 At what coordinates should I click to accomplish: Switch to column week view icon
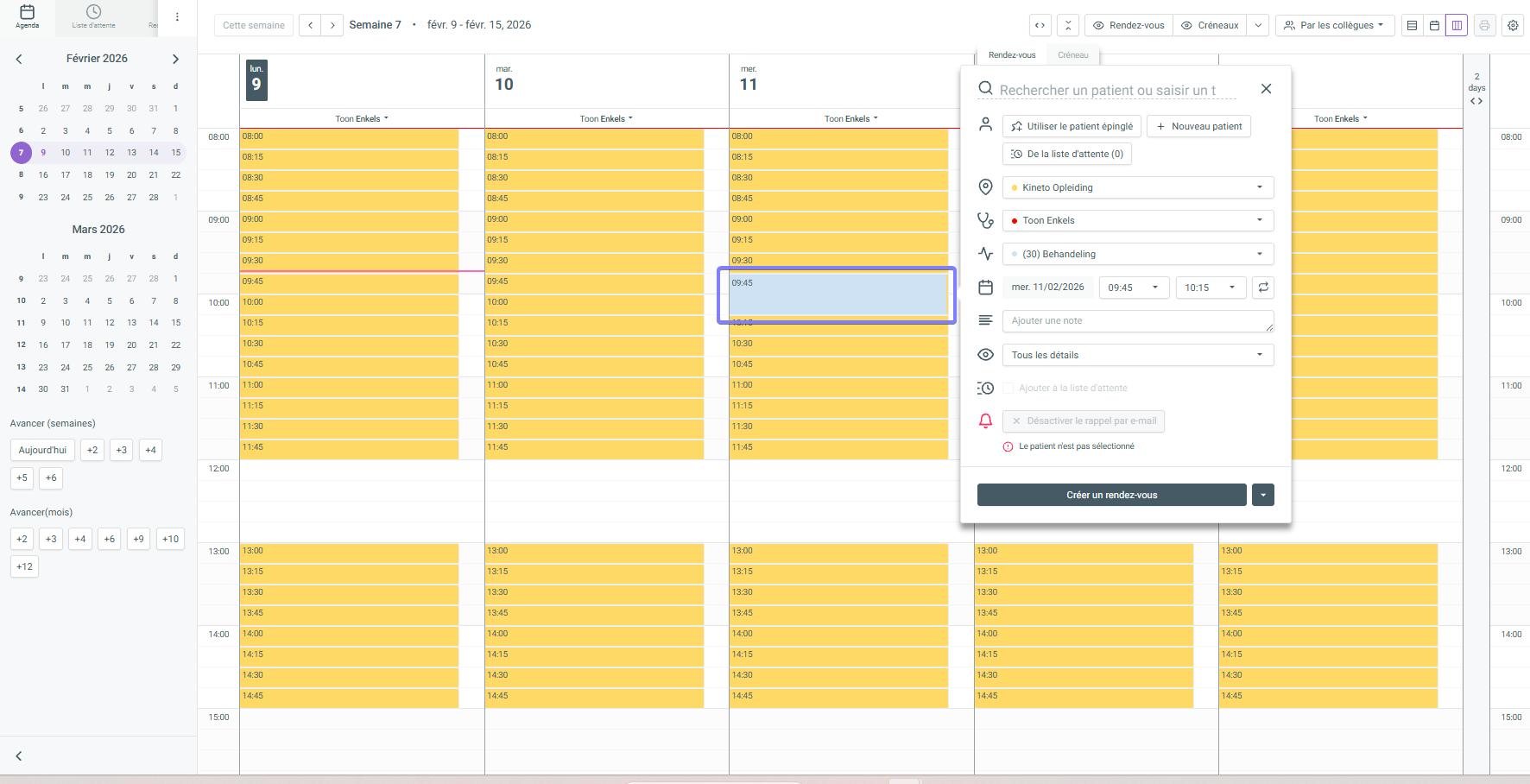(1457, 26)
